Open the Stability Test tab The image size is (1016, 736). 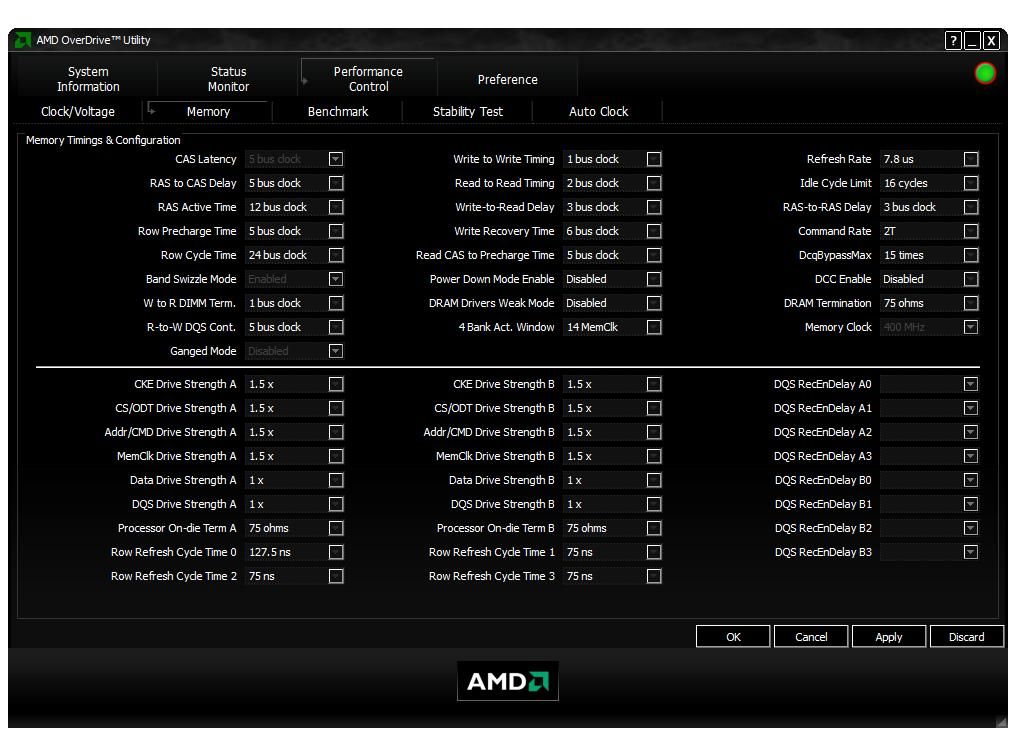click(467, 112)
